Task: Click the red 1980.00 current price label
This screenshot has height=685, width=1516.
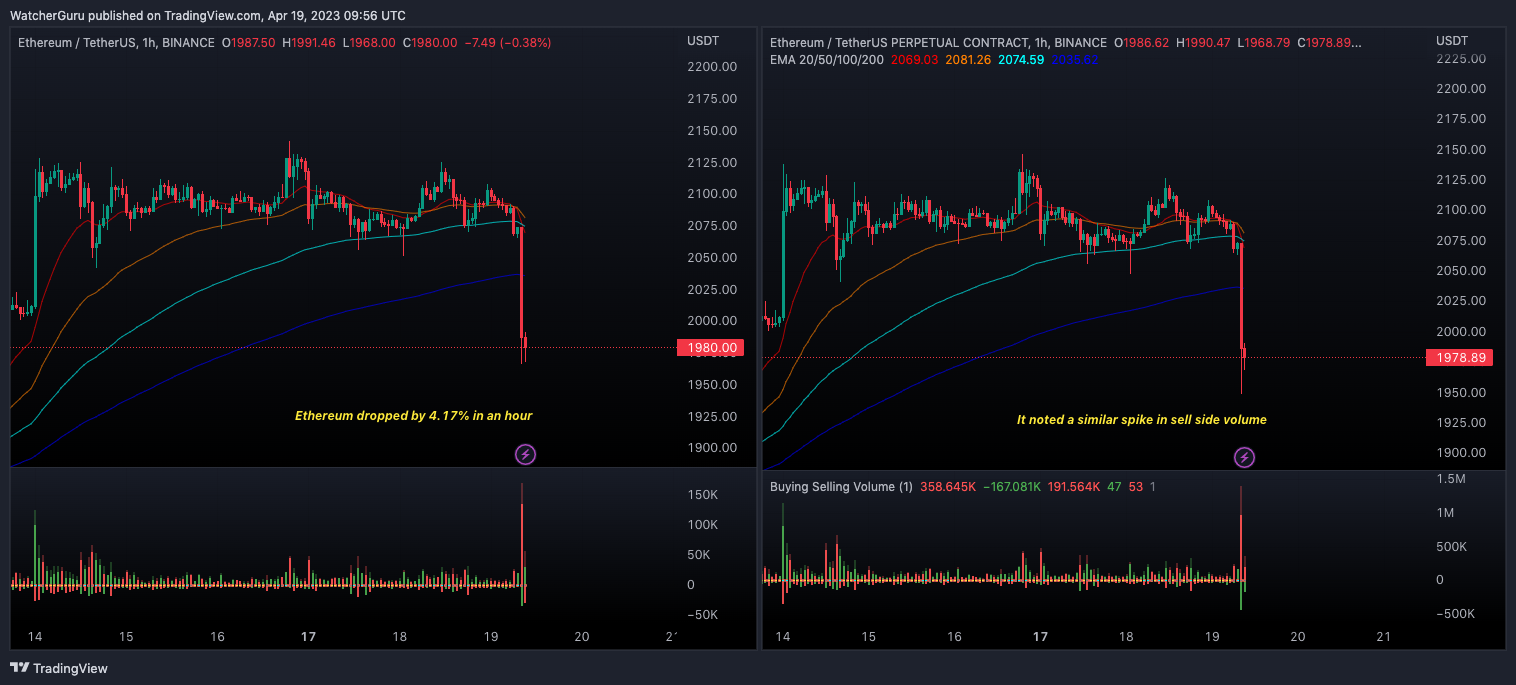Action: coord(710,348)
